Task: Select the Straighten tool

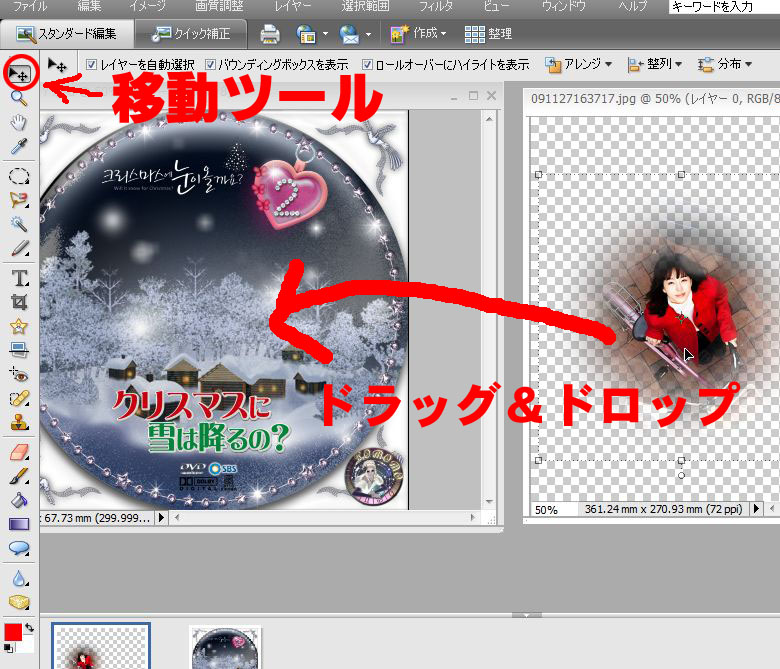Action: [19, 350]
